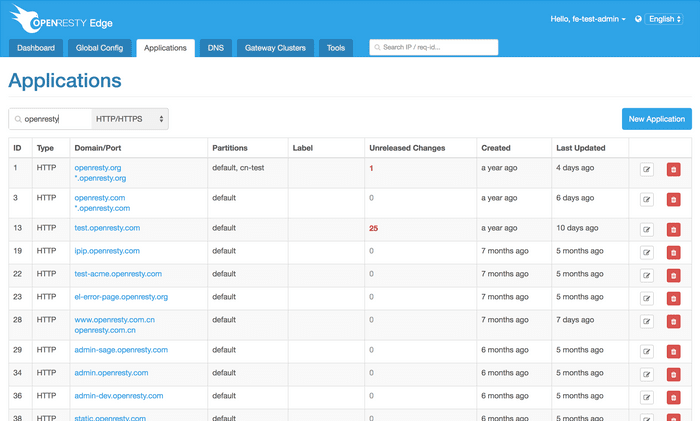Edit the admin-sage.openresty.com application

point(646,352)
